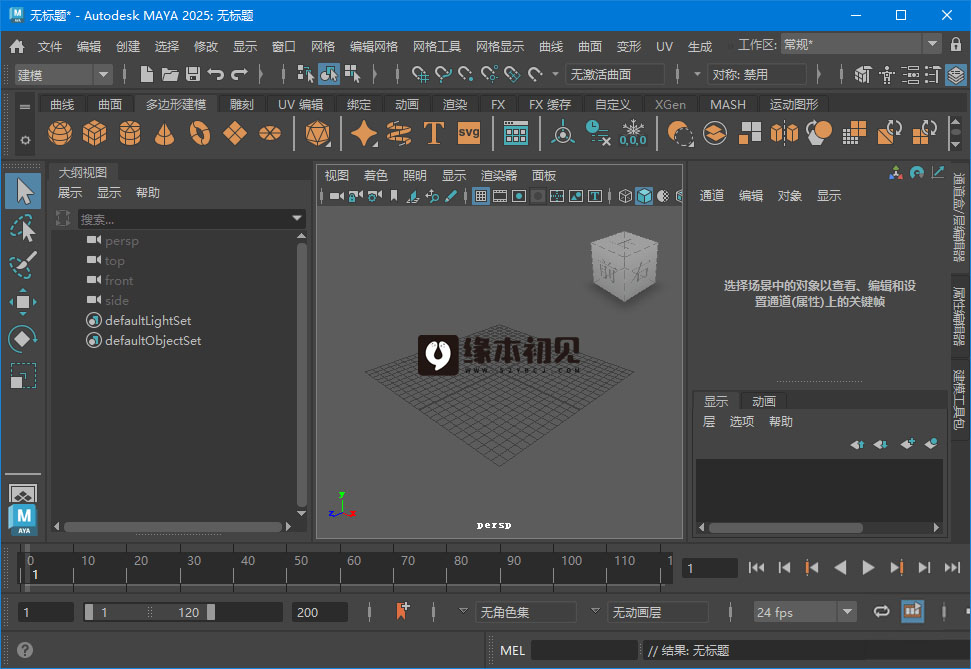Viewport: 971px width, 669px height.
Task: Click the open scene folder icon
Action: coord(170,74)
